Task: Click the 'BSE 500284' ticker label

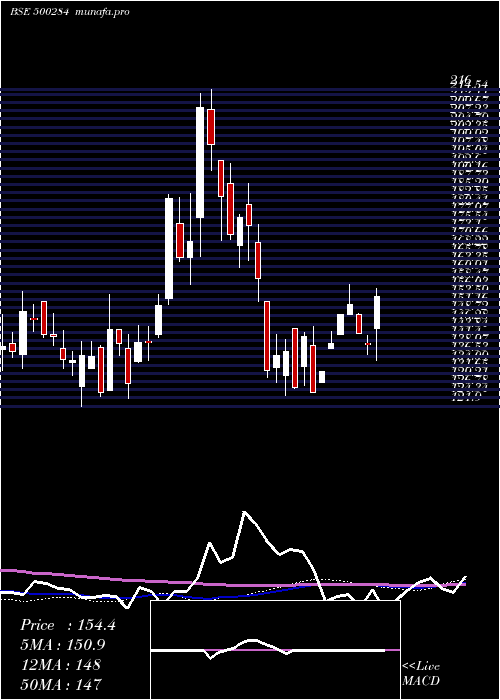Action: tap(39, 12)
